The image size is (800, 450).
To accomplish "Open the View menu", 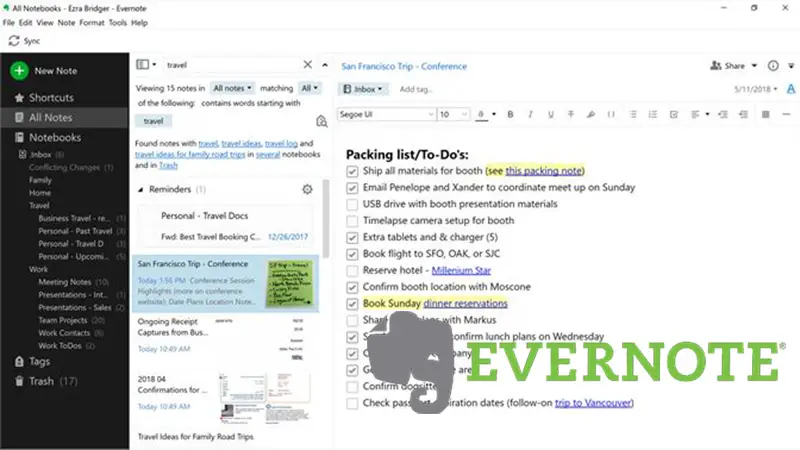I will (x=45, y=22).
